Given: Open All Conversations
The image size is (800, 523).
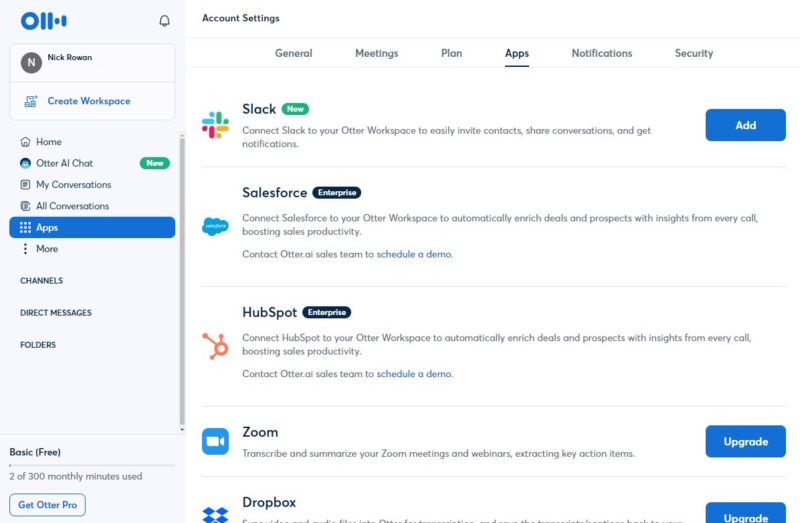Looking at the screenshot, I should point(72,206).
